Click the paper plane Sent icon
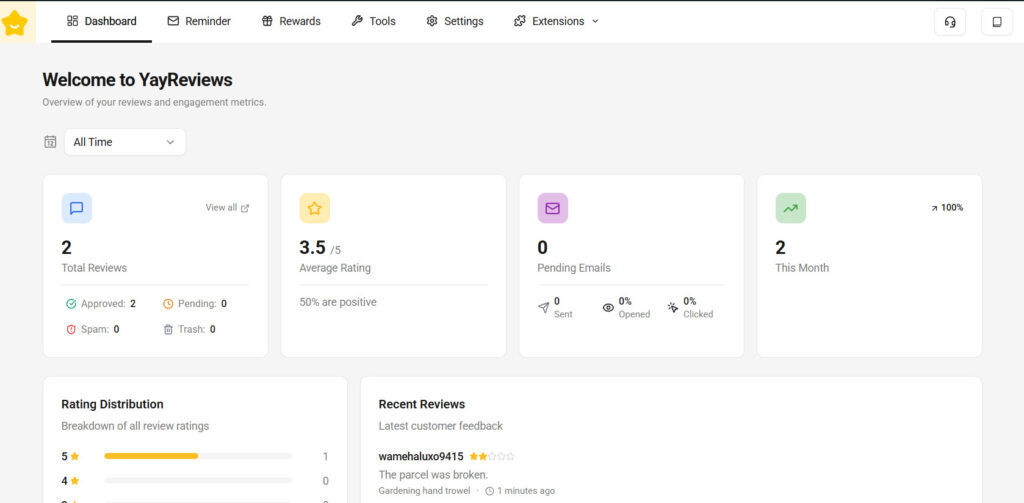1024x503 pixels. click(x=543, y=308)
